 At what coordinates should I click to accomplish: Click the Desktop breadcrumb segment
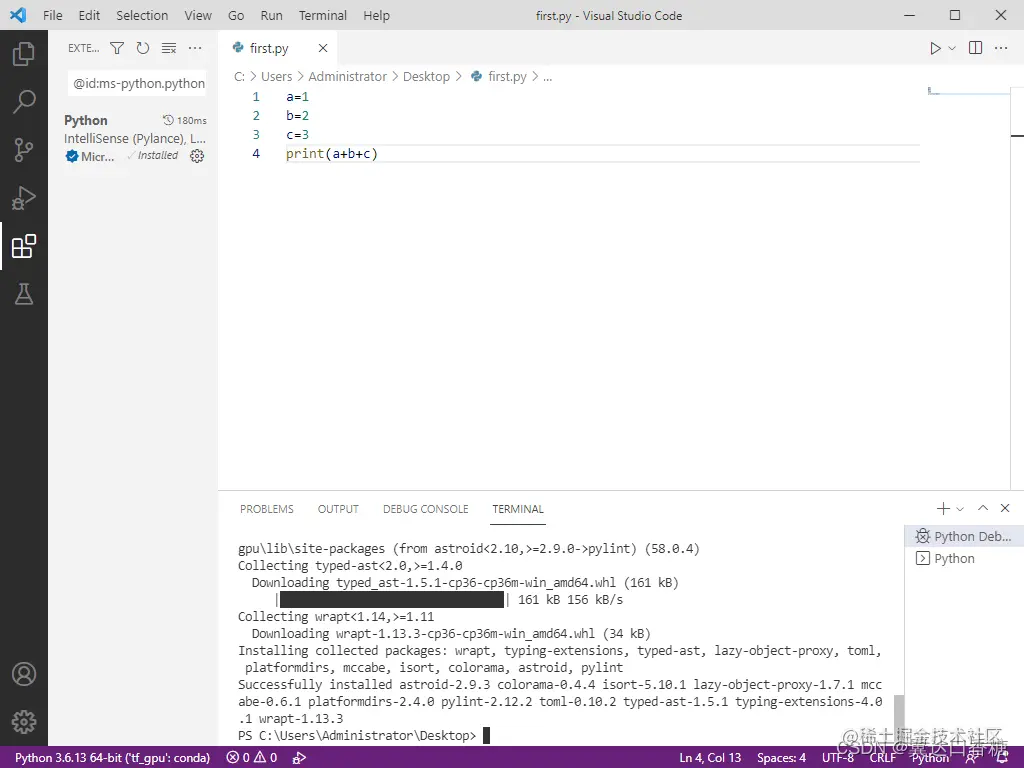[426, 76]
